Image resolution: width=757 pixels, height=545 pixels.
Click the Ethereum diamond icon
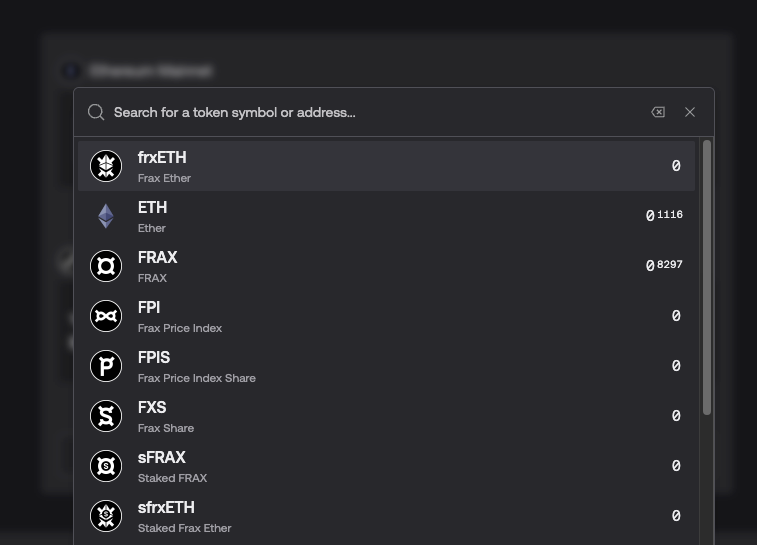pos(106,216)
